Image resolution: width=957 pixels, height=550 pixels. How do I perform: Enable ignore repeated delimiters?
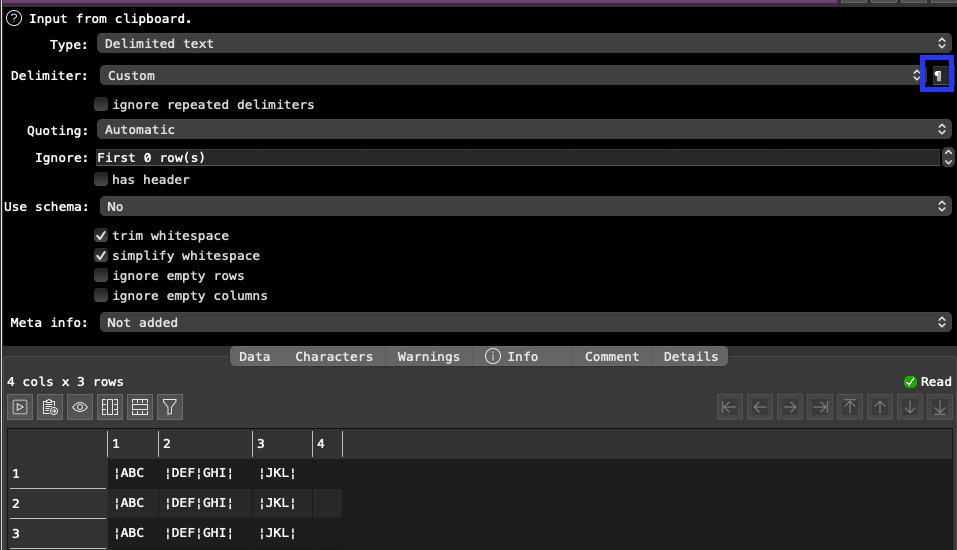click(101, 104)
